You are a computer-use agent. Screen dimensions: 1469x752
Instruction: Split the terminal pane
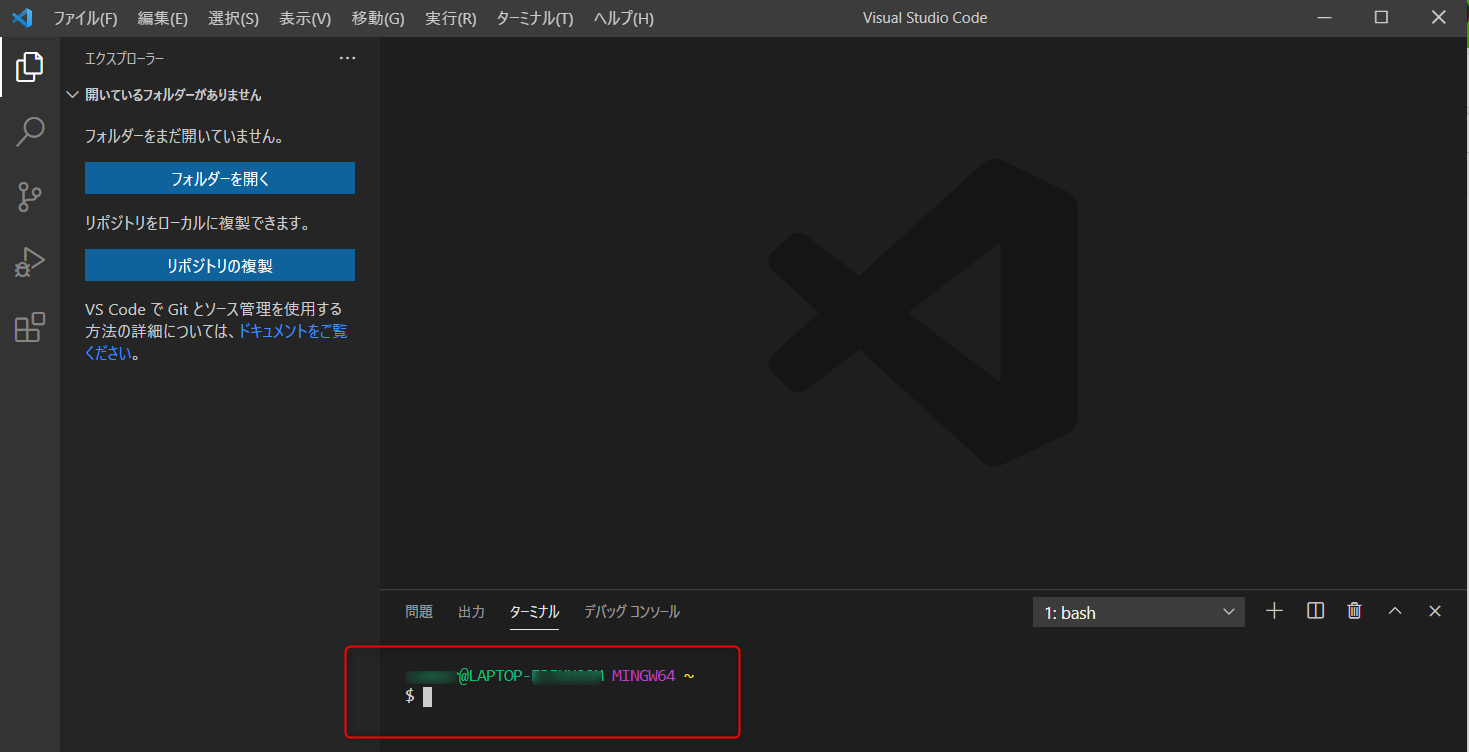point(1316,611)
